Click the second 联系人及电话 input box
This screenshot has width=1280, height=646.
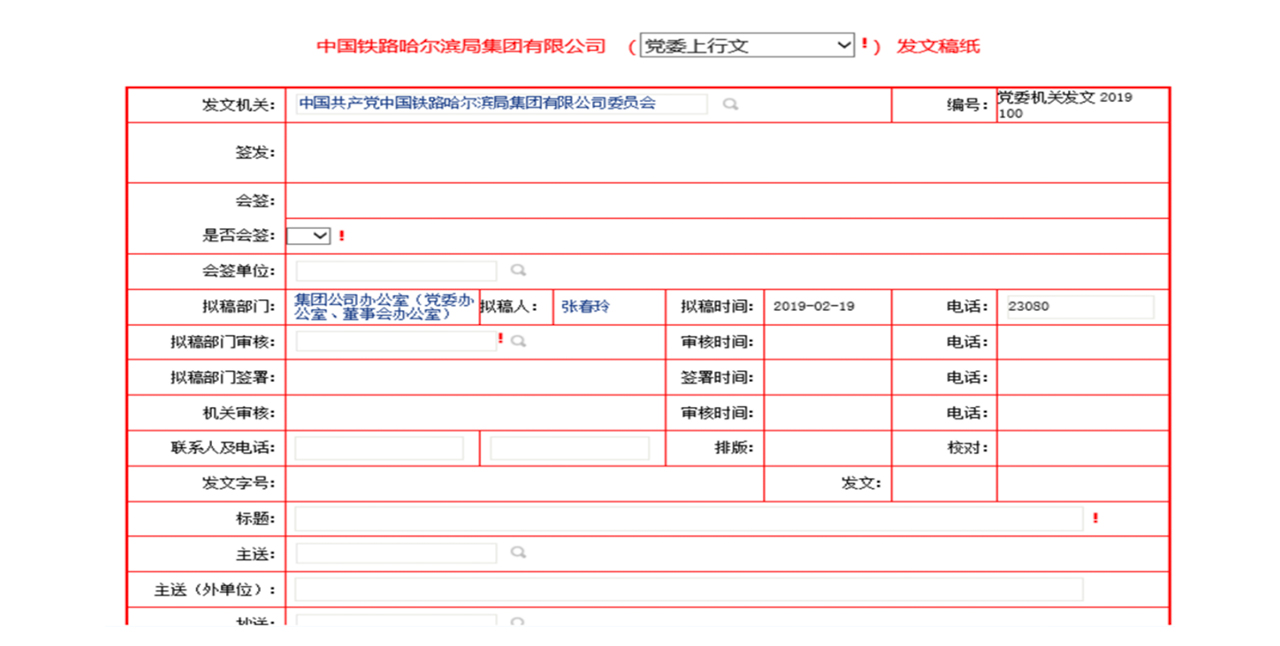[x=570, y=448]
